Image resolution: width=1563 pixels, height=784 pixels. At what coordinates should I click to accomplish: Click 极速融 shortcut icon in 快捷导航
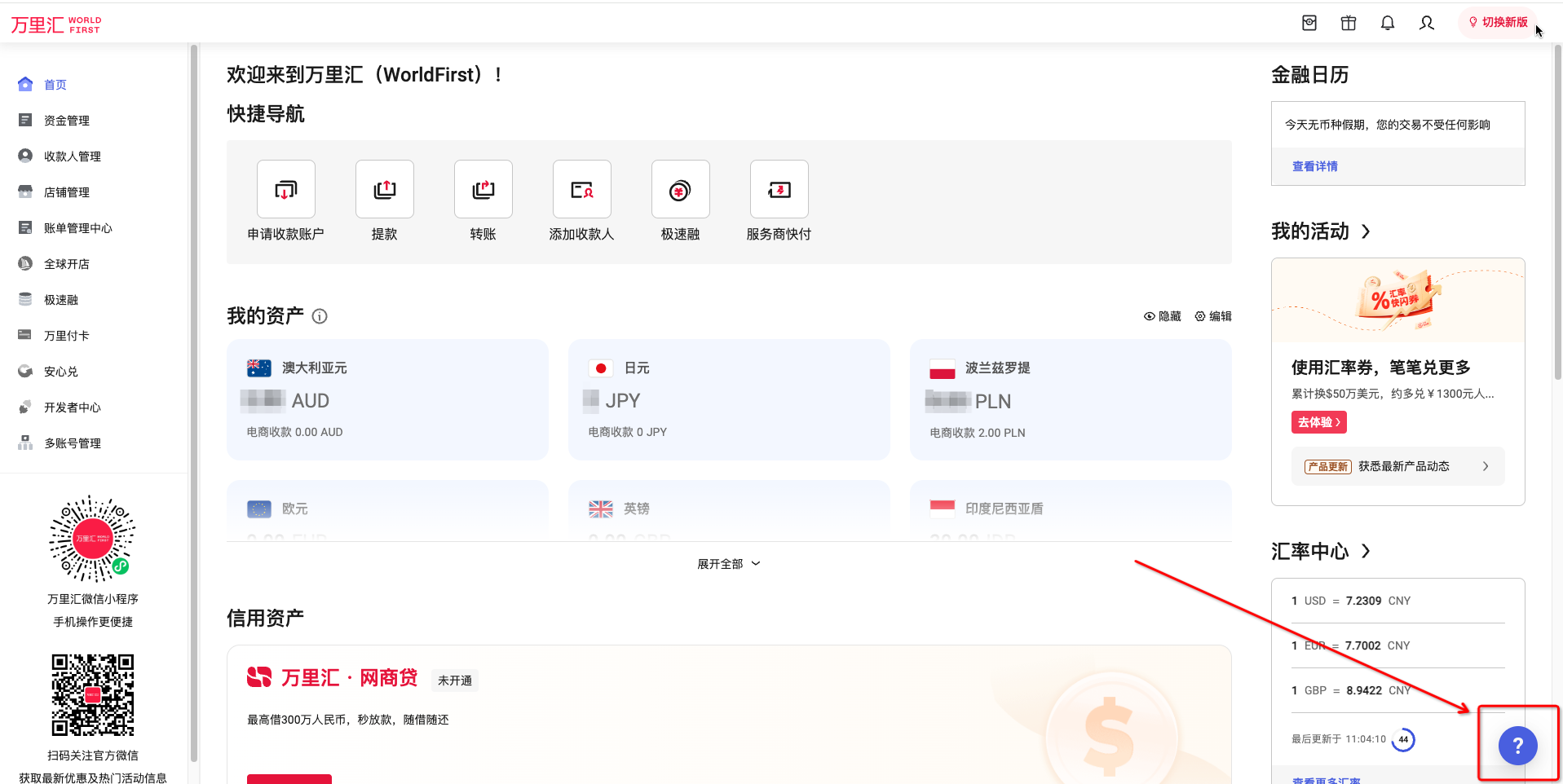pyautogui.click(x=681, y=189)
